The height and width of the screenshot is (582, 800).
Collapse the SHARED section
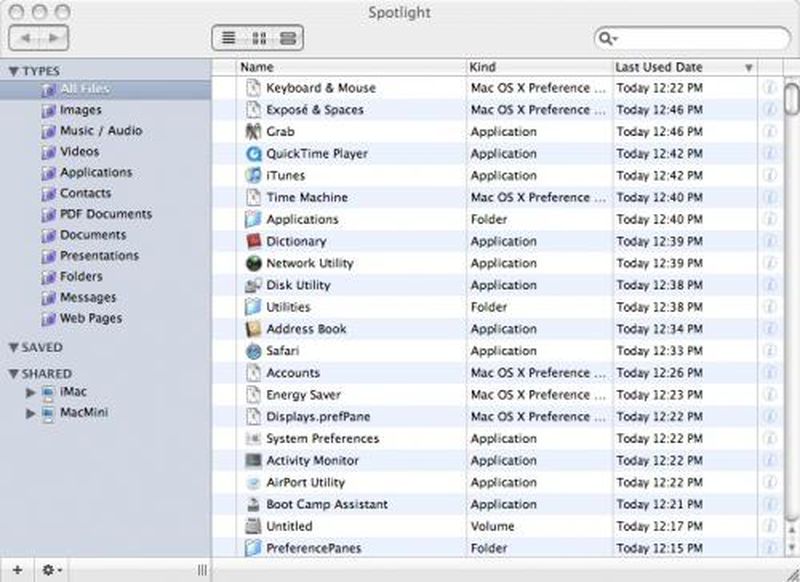pyautogui.click(x=14, y=374)
